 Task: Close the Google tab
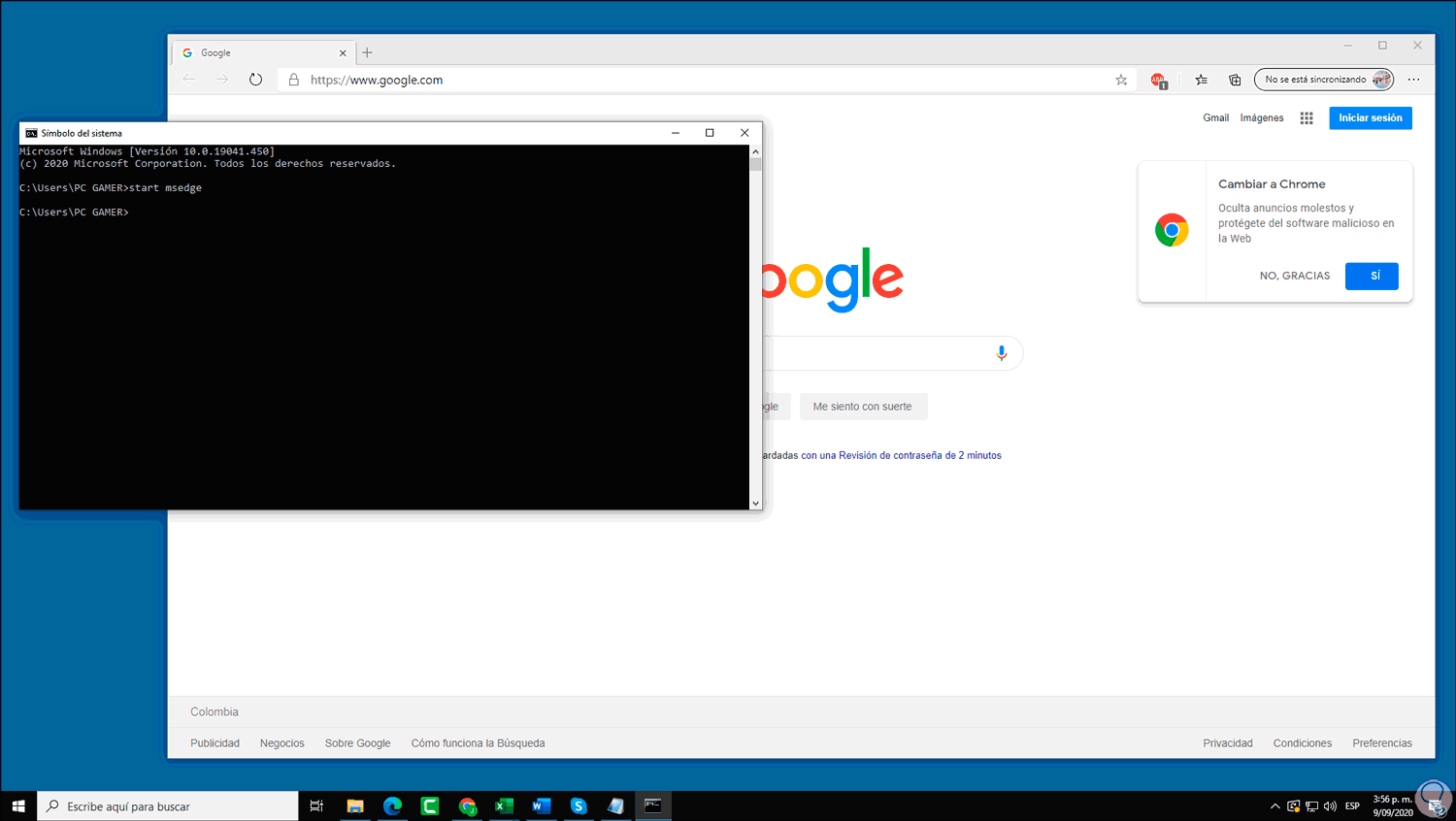[343, 53]
